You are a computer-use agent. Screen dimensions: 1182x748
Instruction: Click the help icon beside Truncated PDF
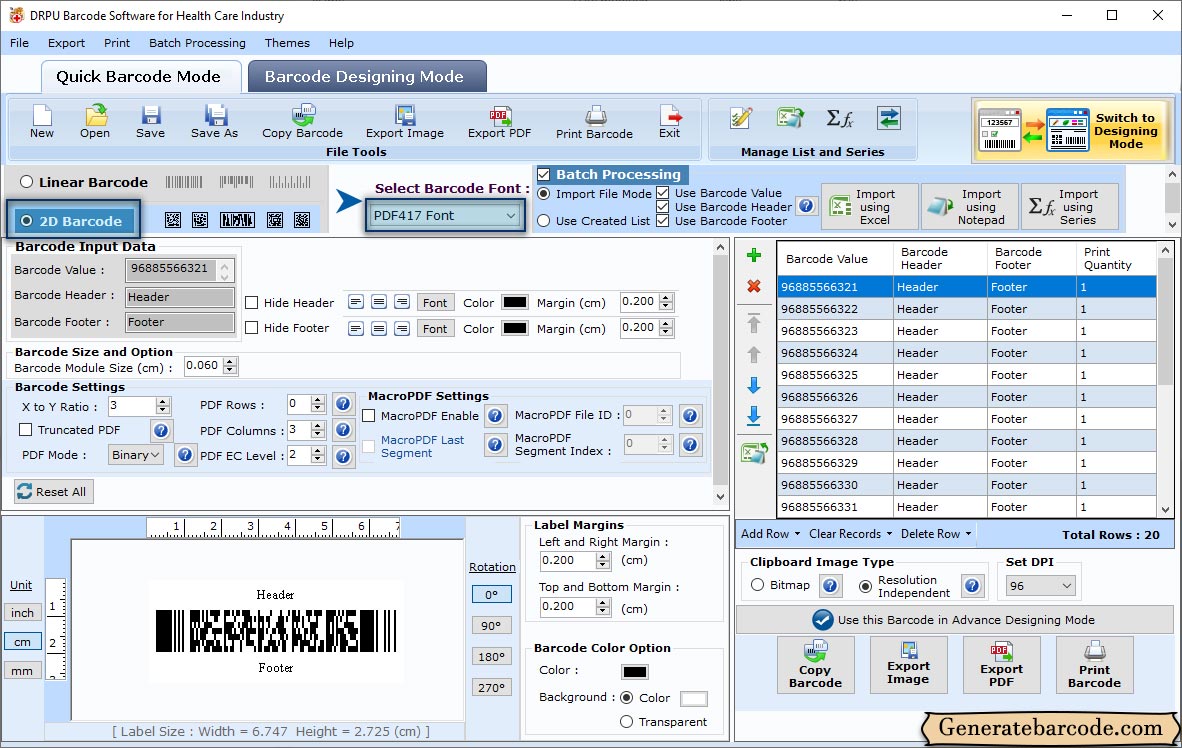pos(161,431)
